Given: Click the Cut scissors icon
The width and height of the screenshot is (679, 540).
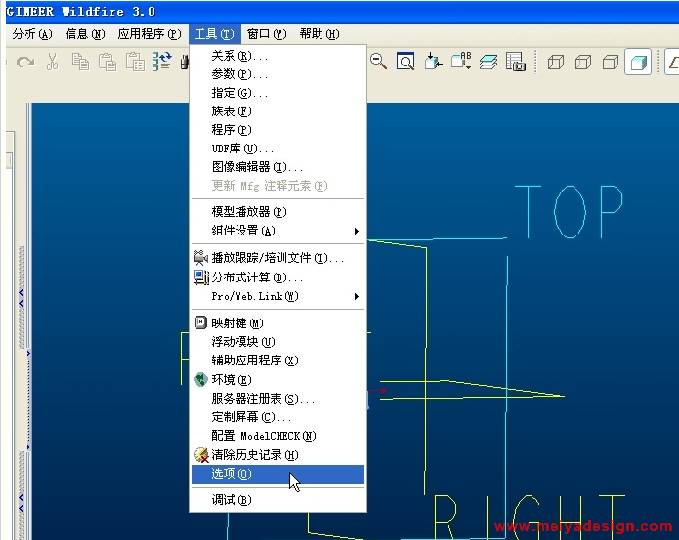Looking at the screenshot, I should [x=52, y=61].
